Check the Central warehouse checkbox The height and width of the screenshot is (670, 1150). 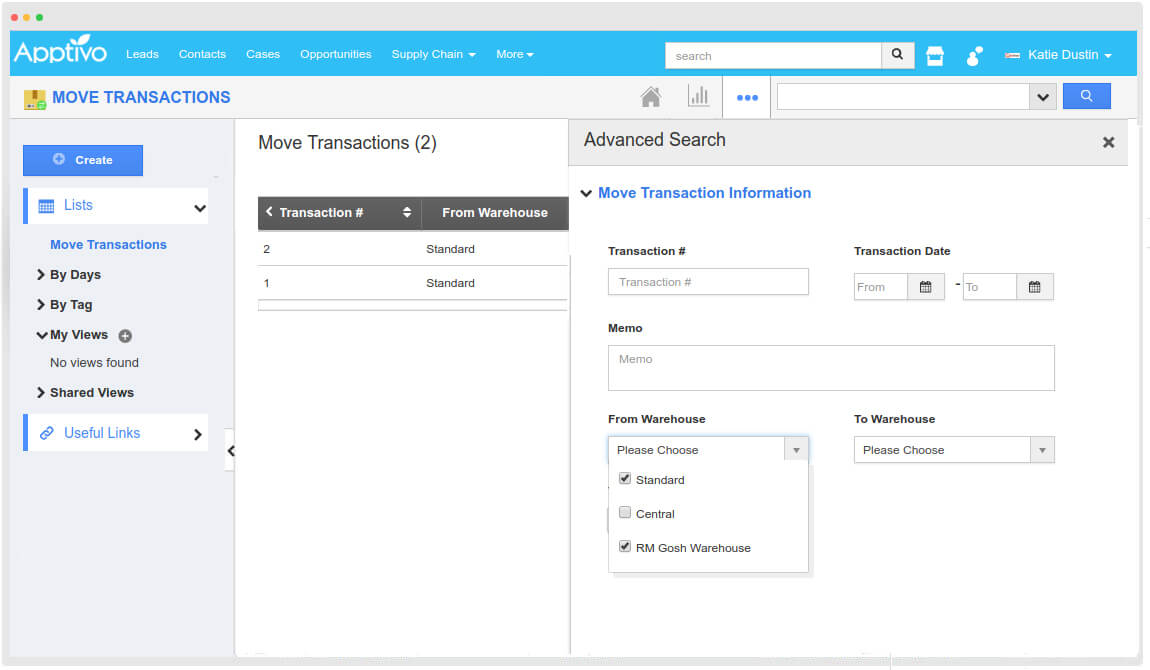[x=625, y=513]
